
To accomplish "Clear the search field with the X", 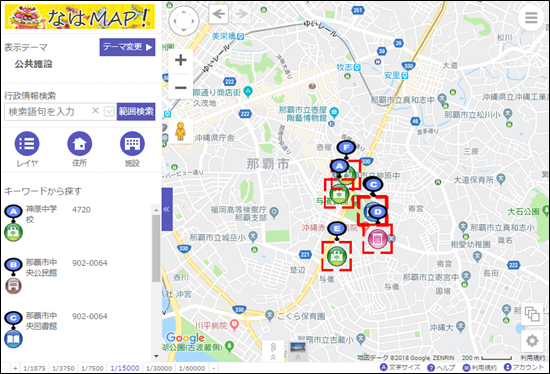I will click(x=95, y=111).
